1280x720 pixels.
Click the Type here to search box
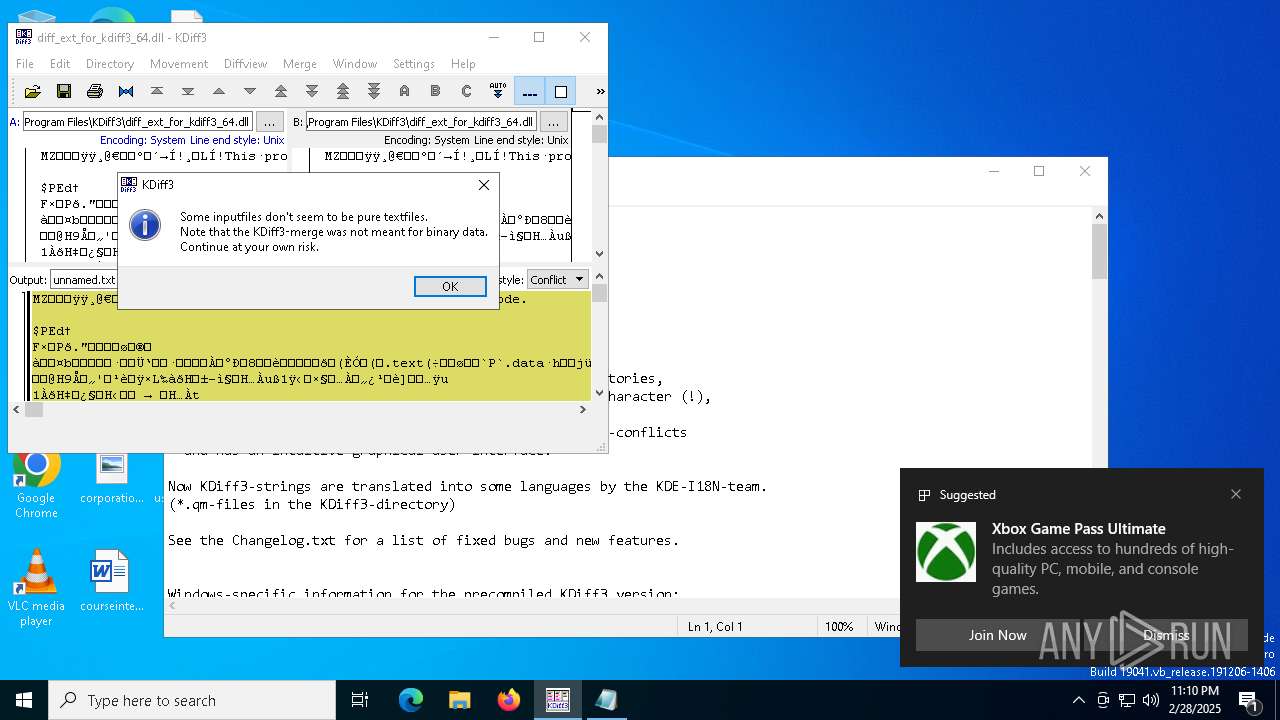[192, 700]
